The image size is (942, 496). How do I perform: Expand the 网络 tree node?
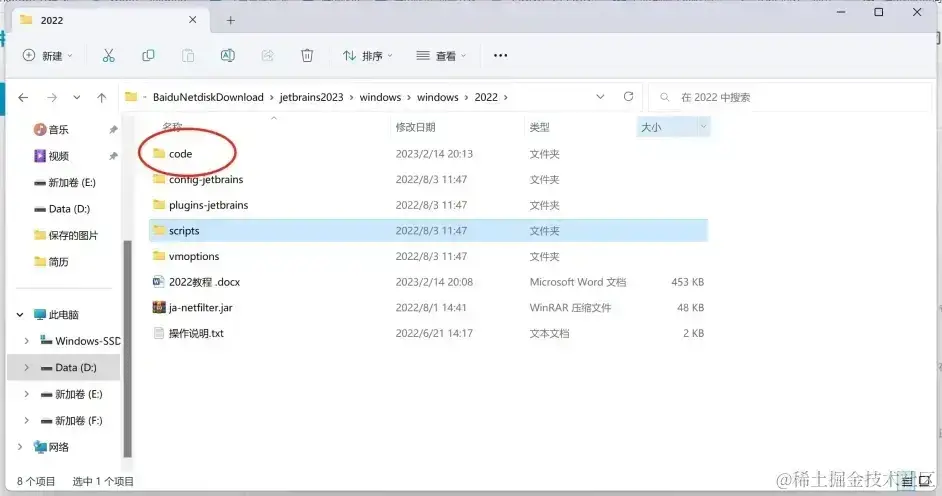[x=20, y=447]
